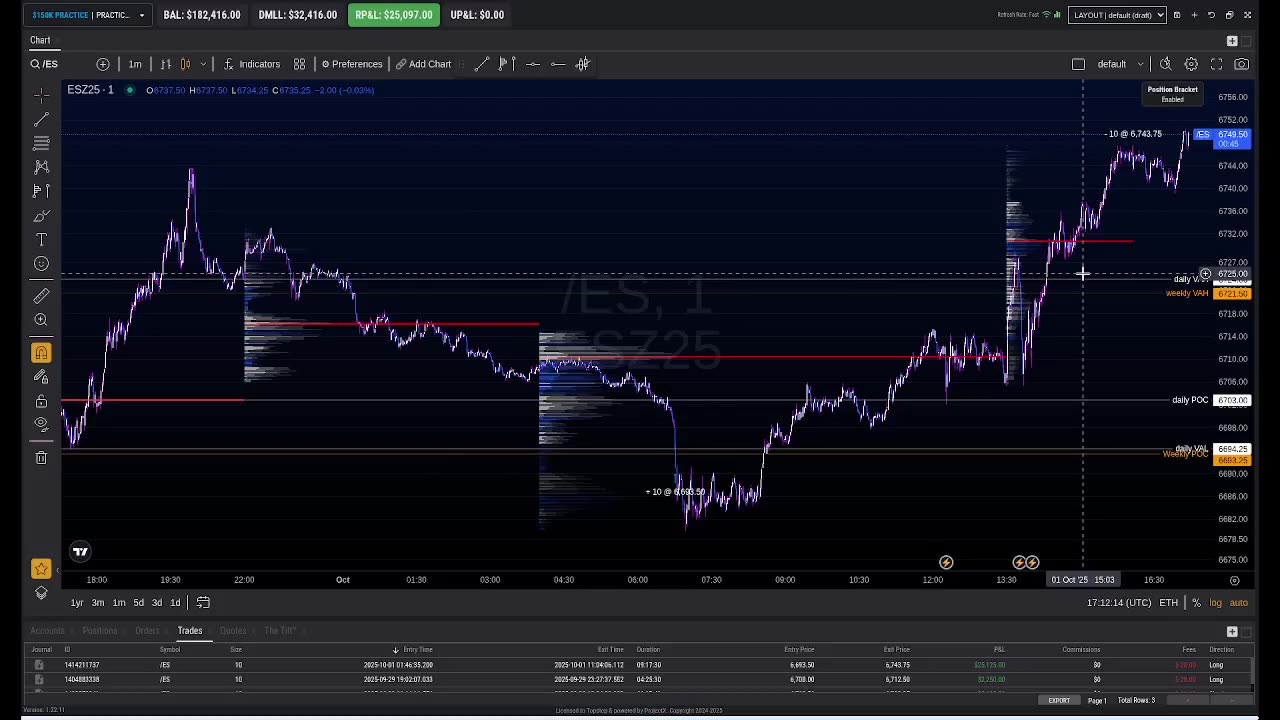Viewport: 1280px width, 720px height.
Task: Sort trades by Entry Time column
Action: [418, 650]
